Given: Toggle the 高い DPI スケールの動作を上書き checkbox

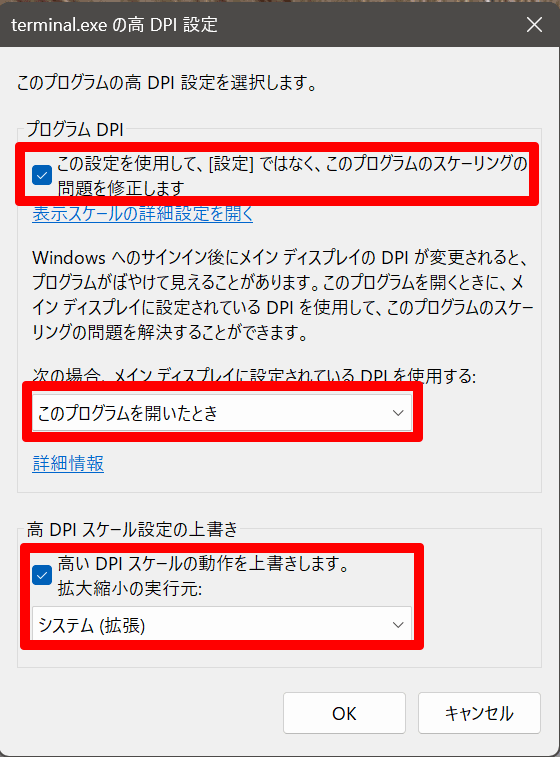Looking at the screenshot, I should 42,575.
